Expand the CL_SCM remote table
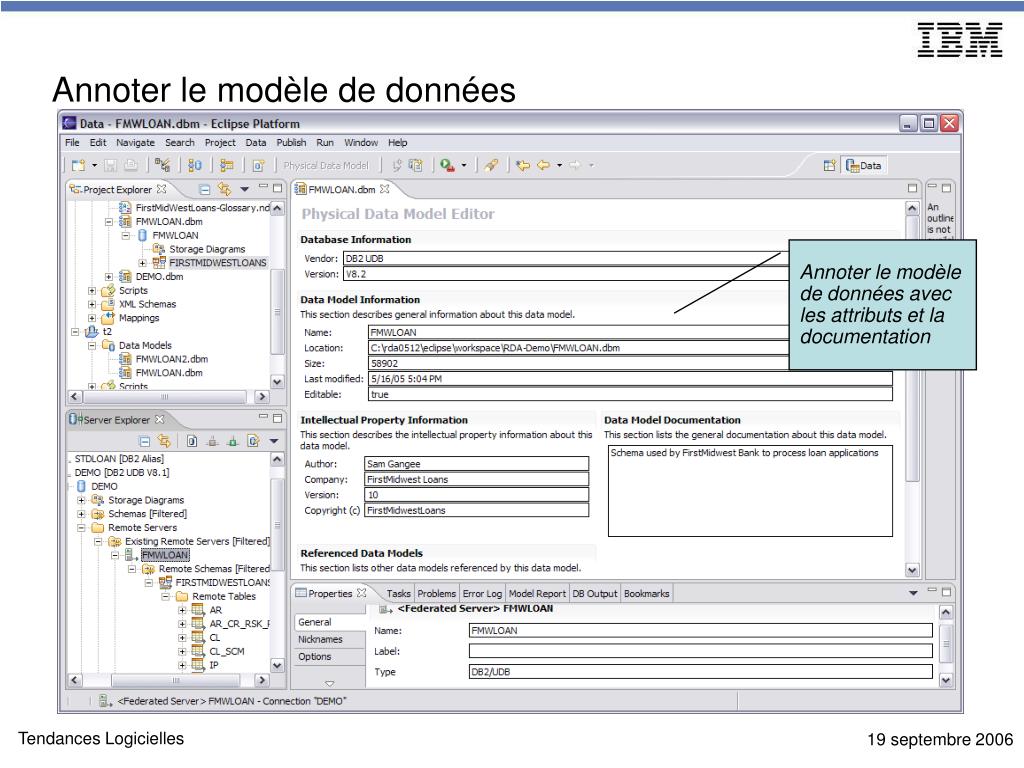This screenshot has width=1024, height=768. click(x=182, y=651)
